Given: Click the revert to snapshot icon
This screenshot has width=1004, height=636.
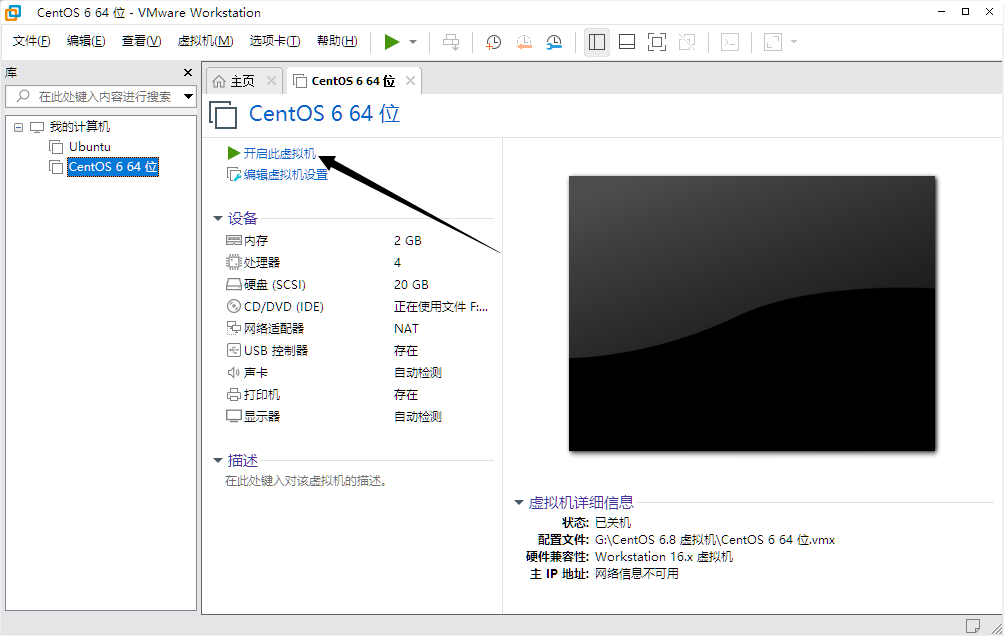Looking at the screenshot, I should coord(524,42).
